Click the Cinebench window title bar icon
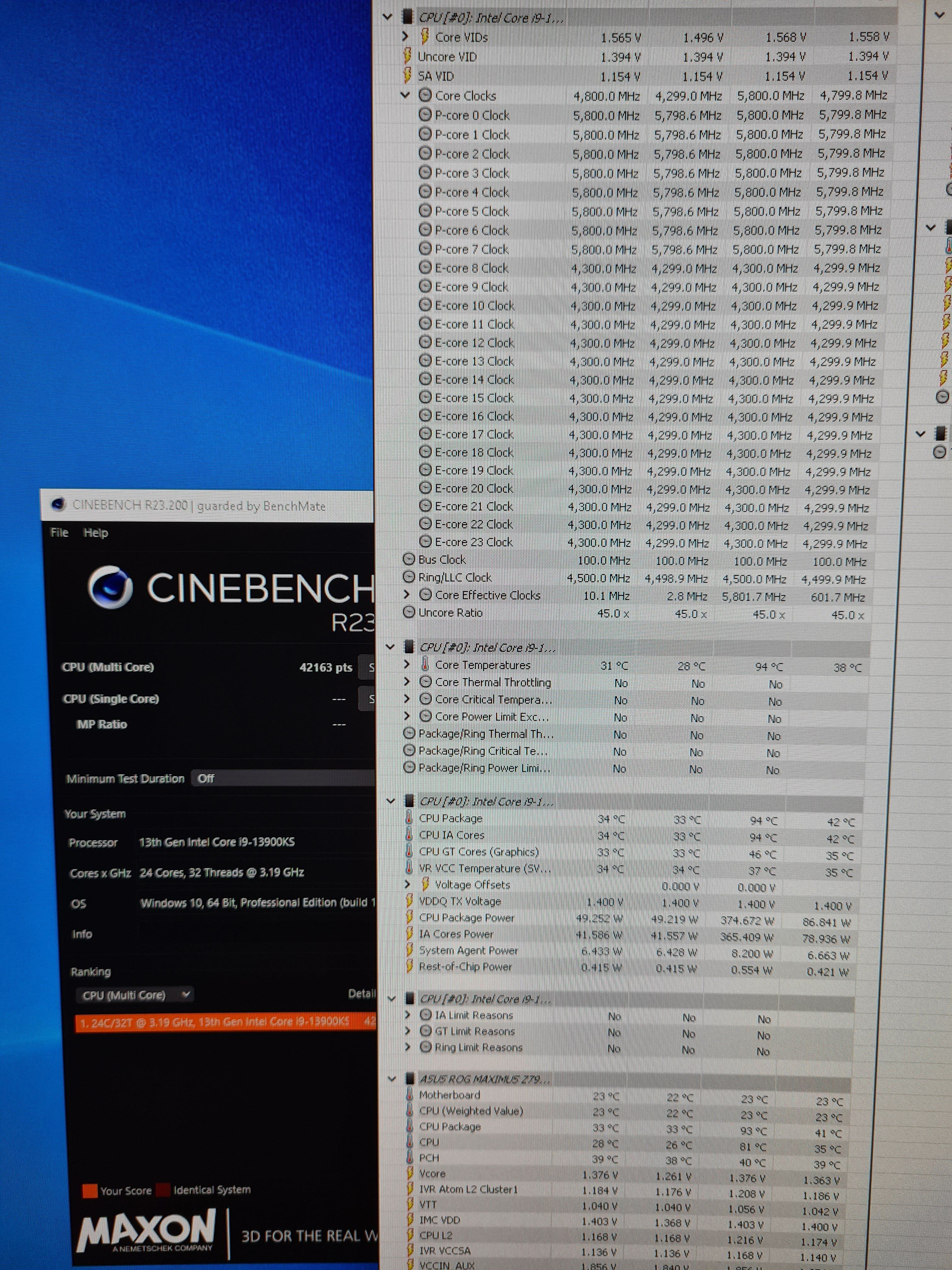This screenshot has height=1270, width=952. 58,505
